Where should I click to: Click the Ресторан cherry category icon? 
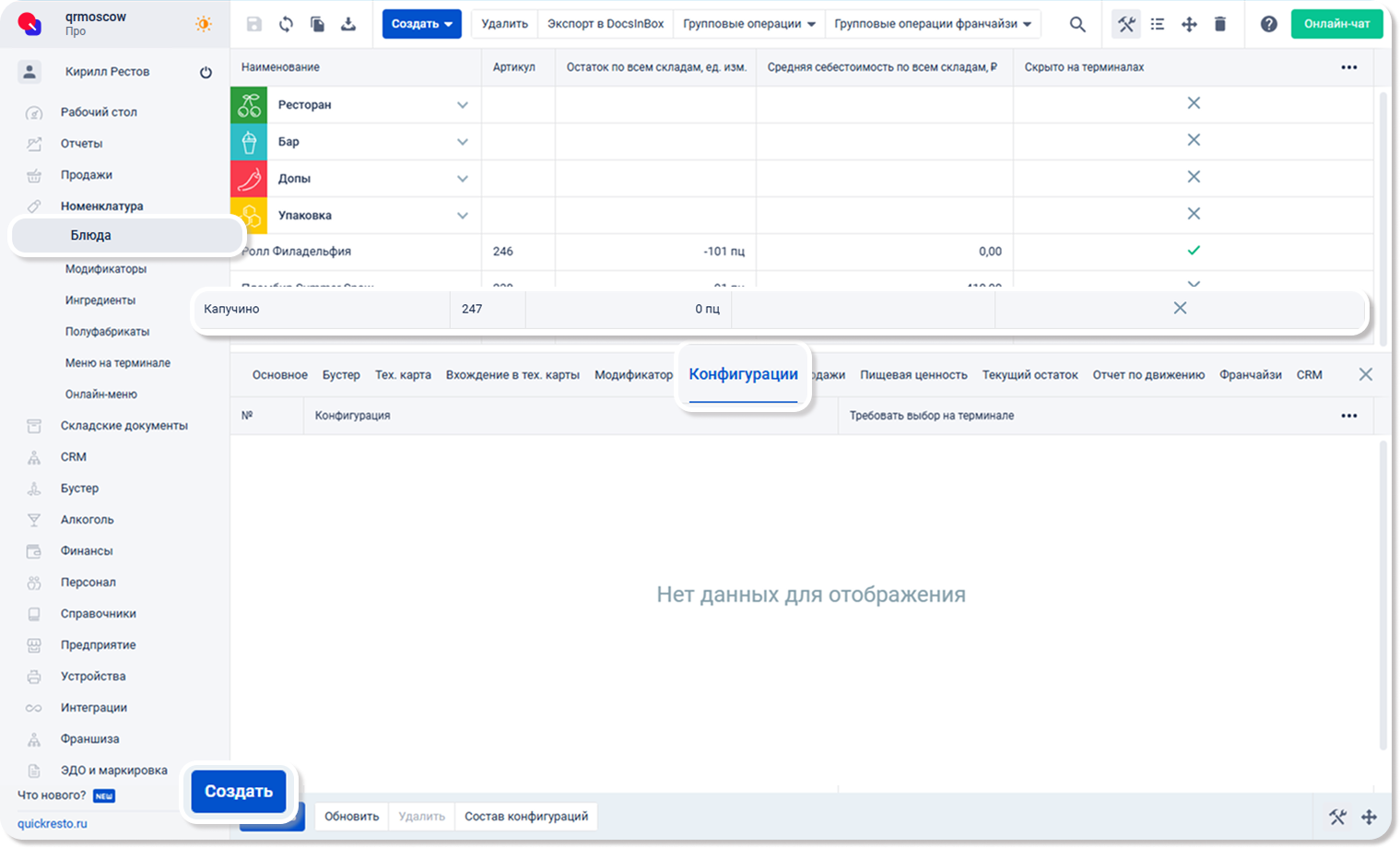pos(249,105)
